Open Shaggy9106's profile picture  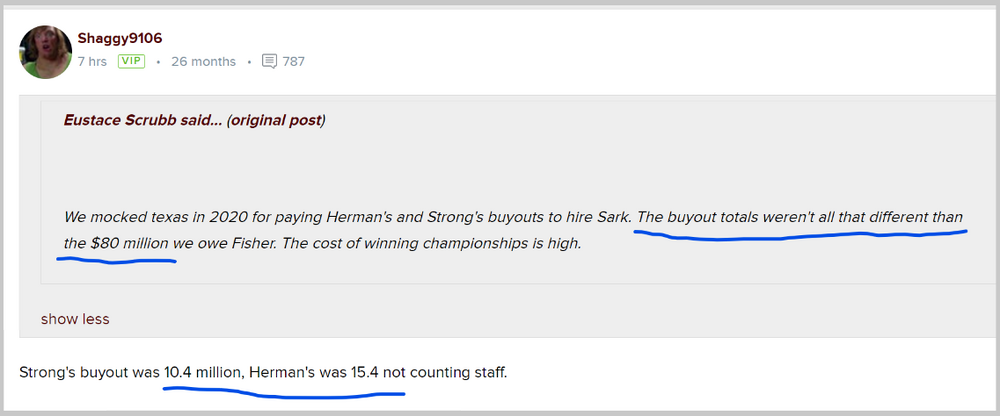45,50
